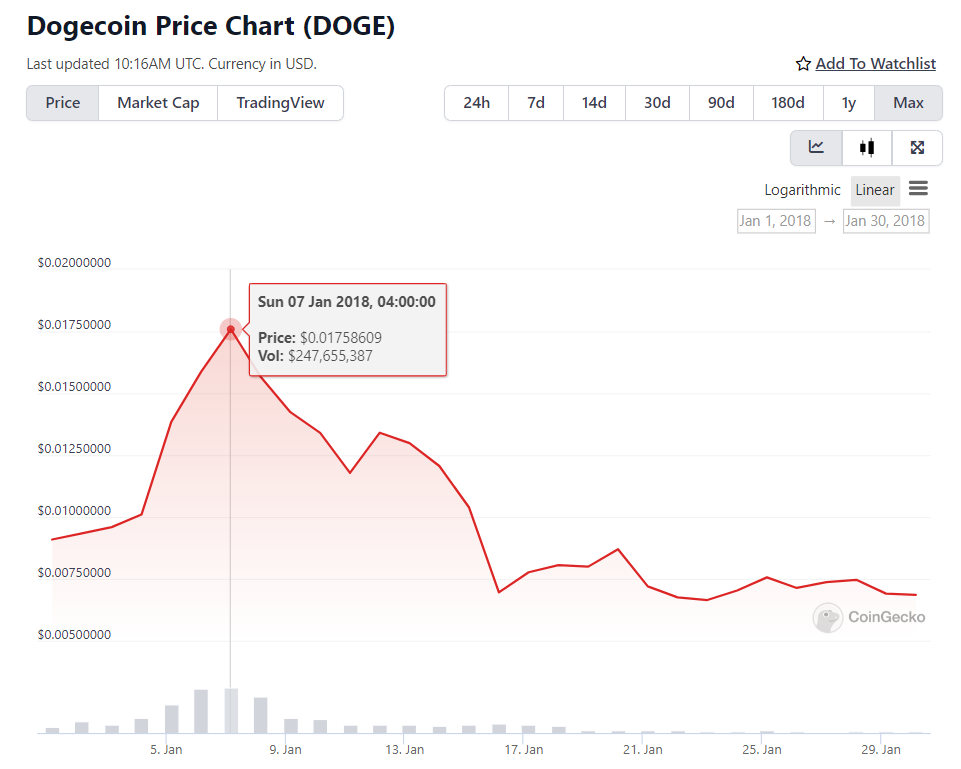The width and height of the screenshot is (961, 769).
Task: Click the Jan 1, 2018 start date field
Action: pos(775,220)
